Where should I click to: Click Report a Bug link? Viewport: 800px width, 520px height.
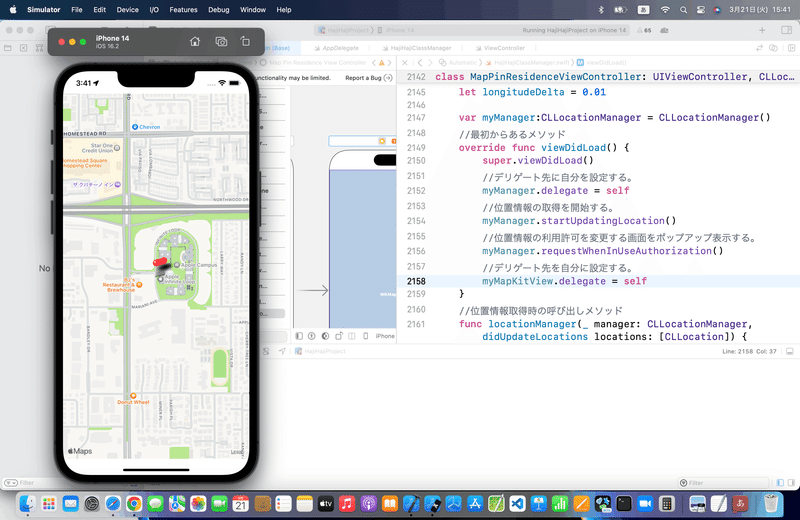click(368, 78)
